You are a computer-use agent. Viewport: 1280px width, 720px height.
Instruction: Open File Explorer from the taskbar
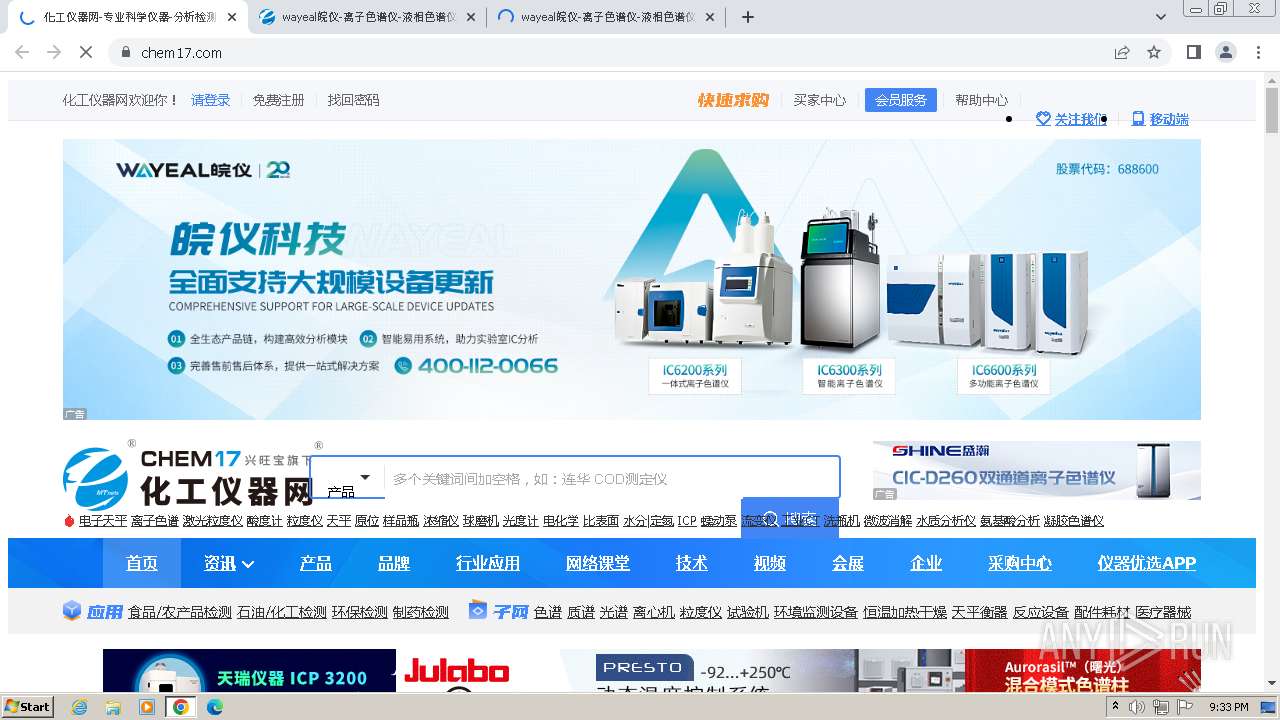(x=113, y=707)
